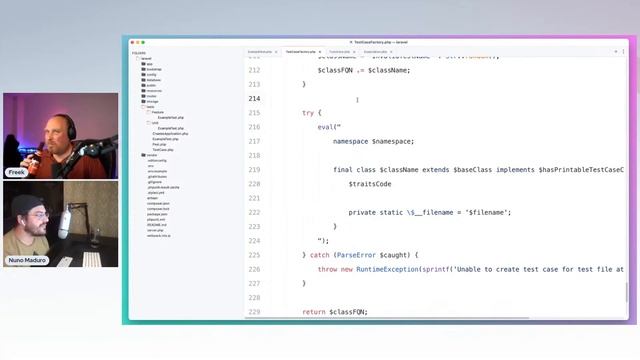Close the fourth editor tab
Screen dimensions: 640x360
(391, 52)
